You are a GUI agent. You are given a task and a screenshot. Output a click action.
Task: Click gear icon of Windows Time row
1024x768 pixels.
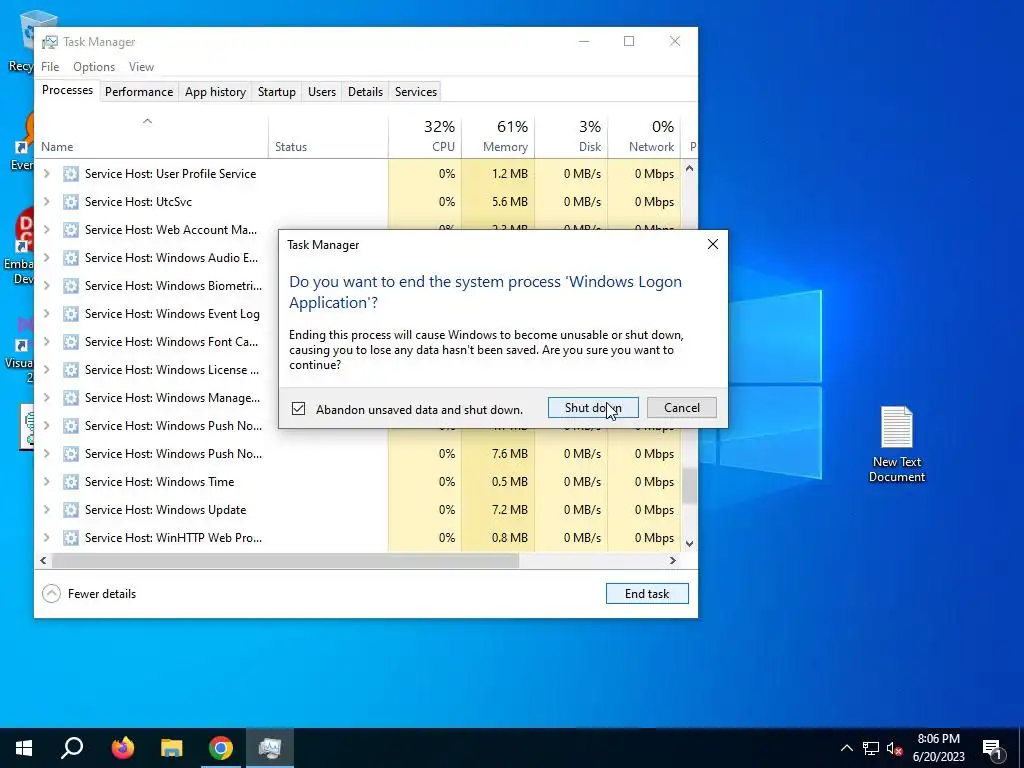click(71, 482)
